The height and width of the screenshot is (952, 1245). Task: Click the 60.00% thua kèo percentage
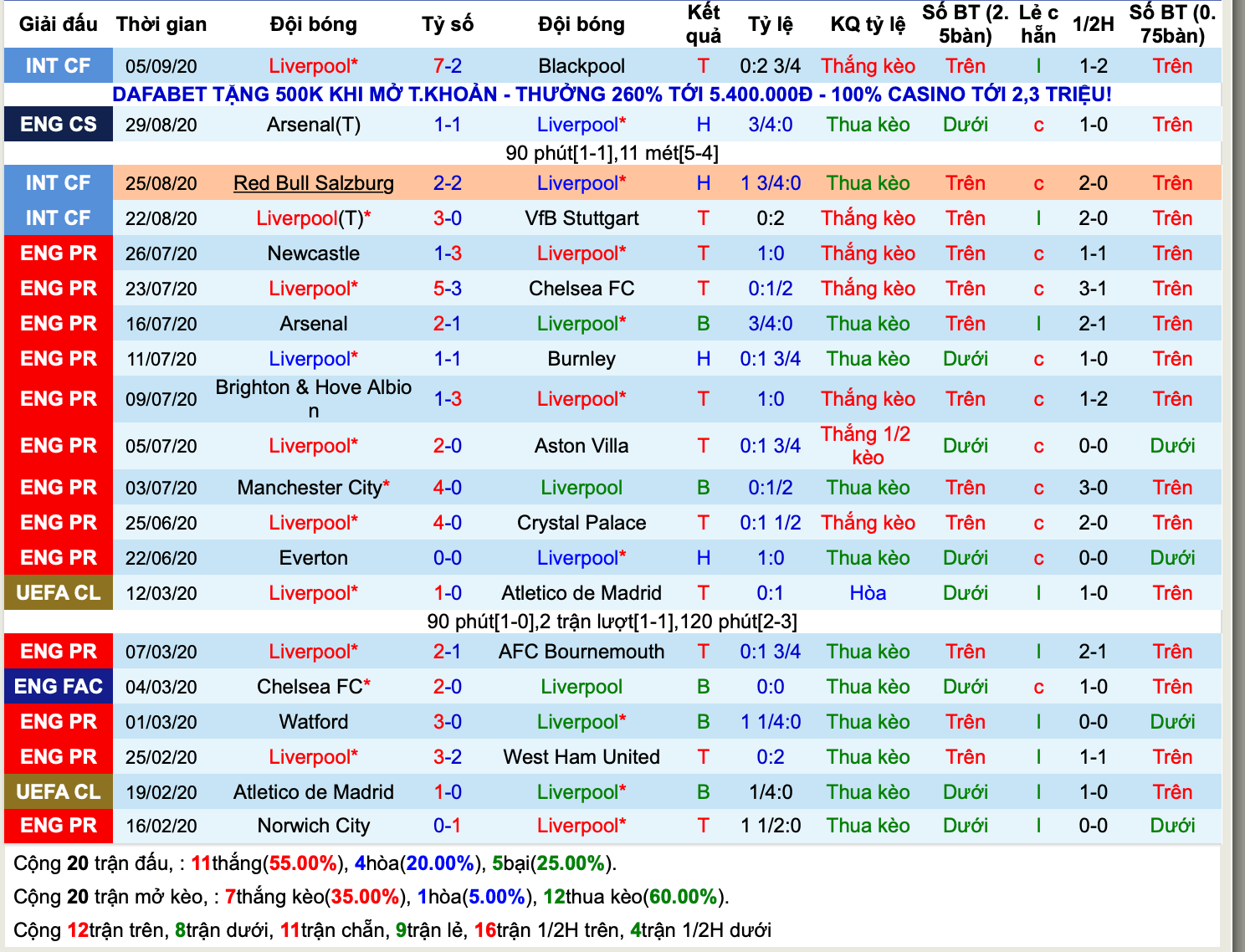684,897
